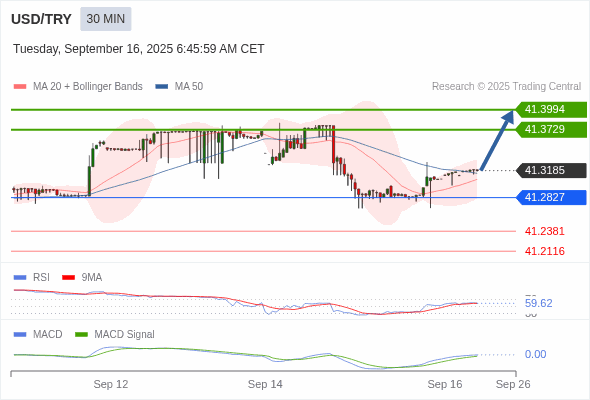Viewport: 590px width, 400px height.
Task: Click the Sep 26 axis label
Action: click(x=513, y=384)
